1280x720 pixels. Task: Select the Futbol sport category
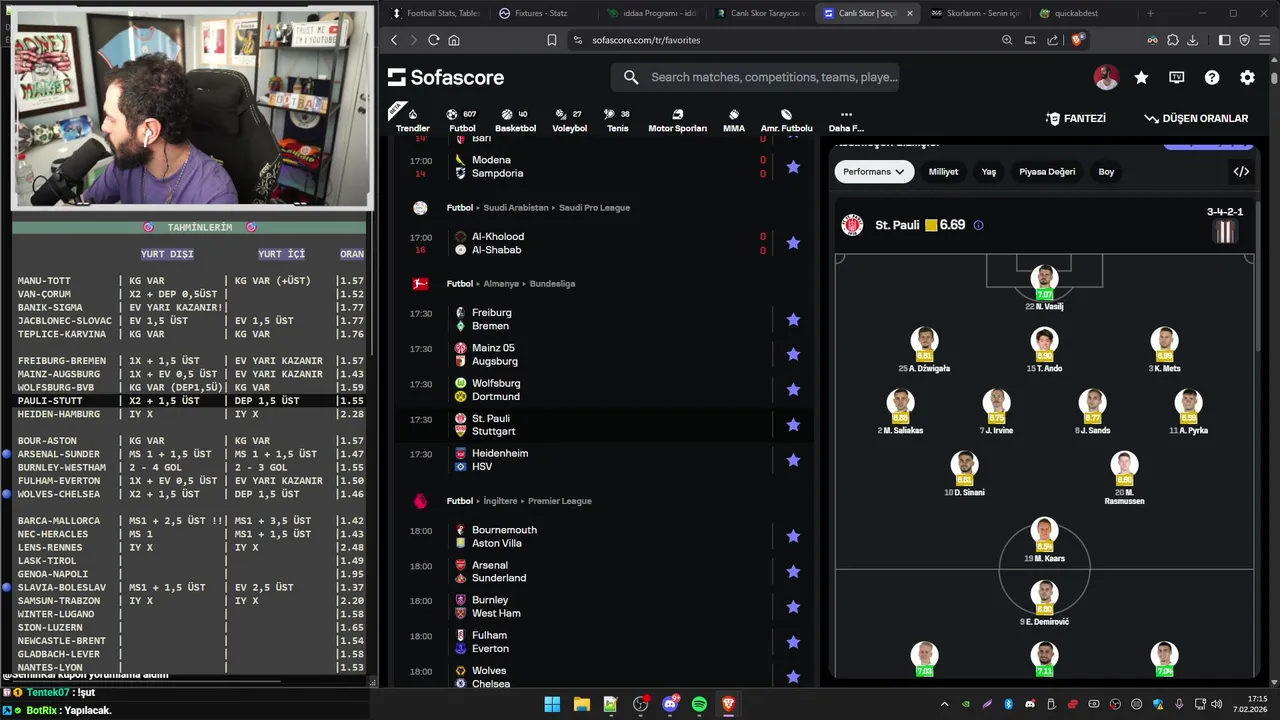462,120
